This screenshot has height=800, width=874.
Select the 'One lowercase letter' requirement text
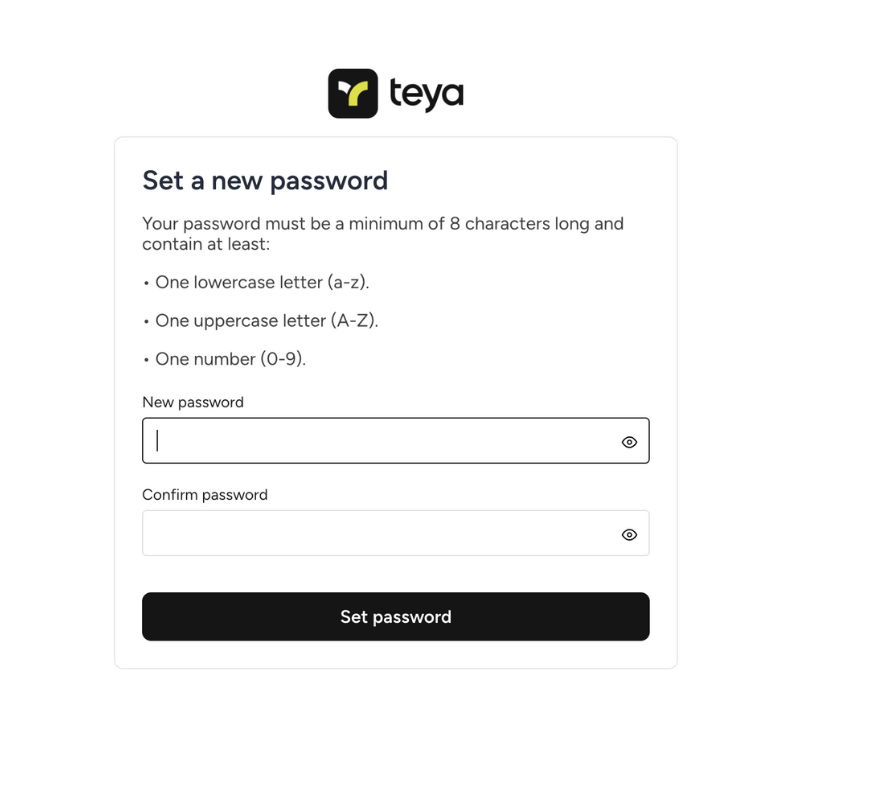tap(240, 283)
